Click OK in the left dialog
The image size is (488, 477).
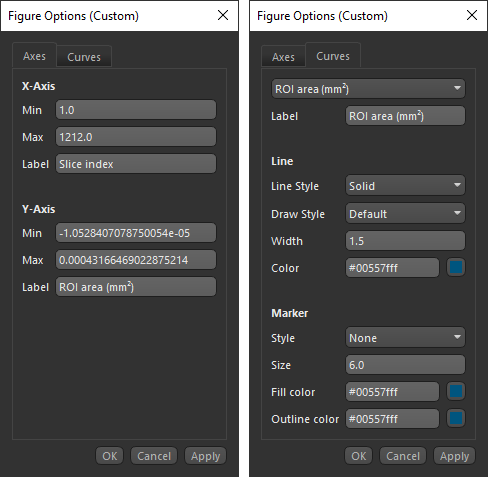click(x=110, y=456)
